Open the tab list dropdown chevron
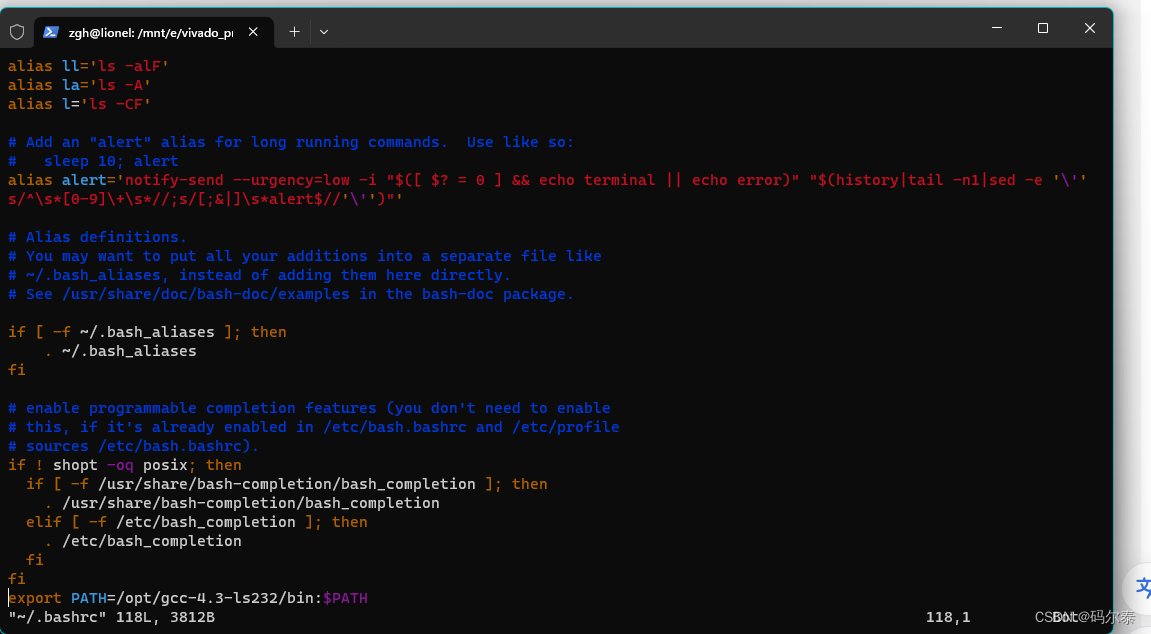Image resolution: width=1151 pixels, height=634 pixels. 323,32
